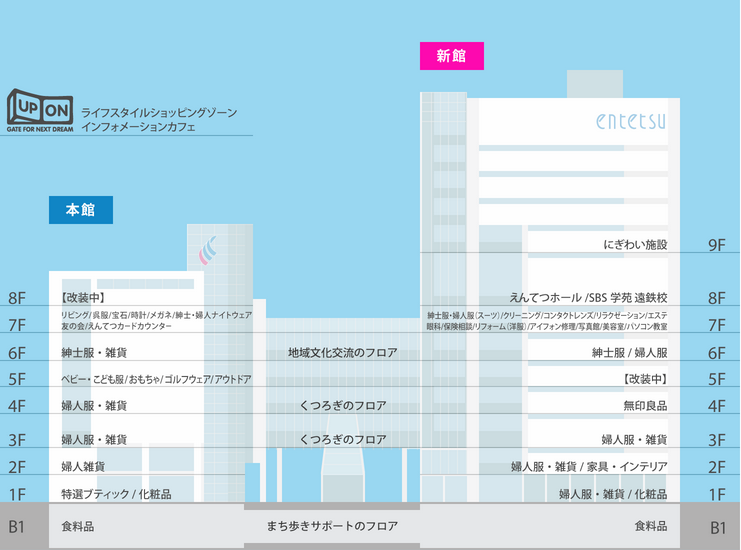Open ライフスタイルショッピングゾーン heading text
Screen dimensions: 741x550
coord(166,114)
